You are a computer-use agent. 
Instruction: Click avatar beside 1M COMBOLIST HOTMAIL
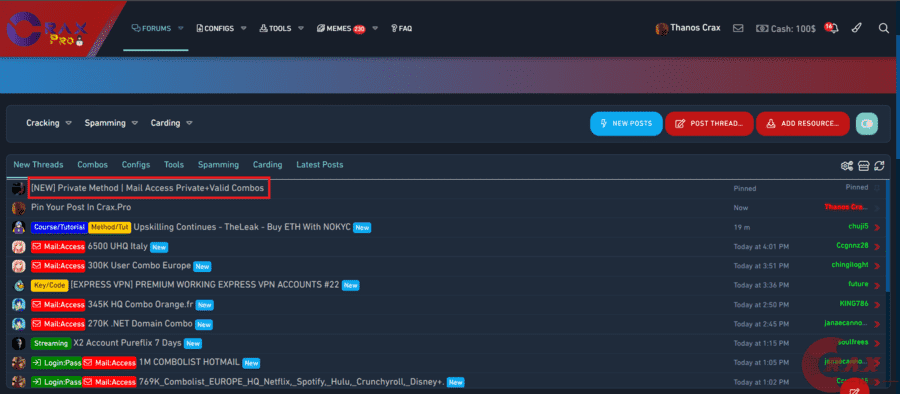coord(18,363)
